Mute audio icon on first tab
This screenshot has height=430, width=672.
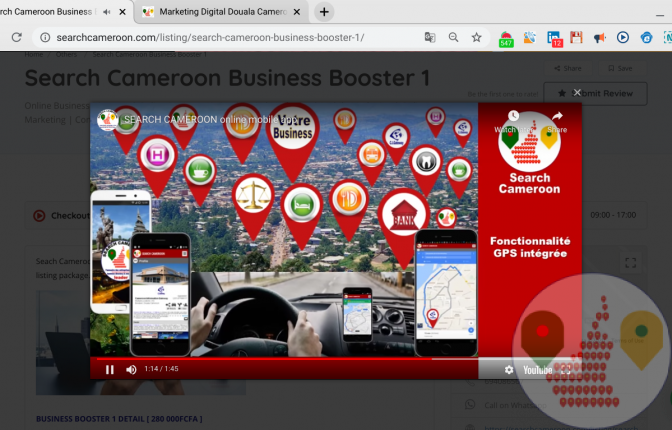tap(107, 12)
